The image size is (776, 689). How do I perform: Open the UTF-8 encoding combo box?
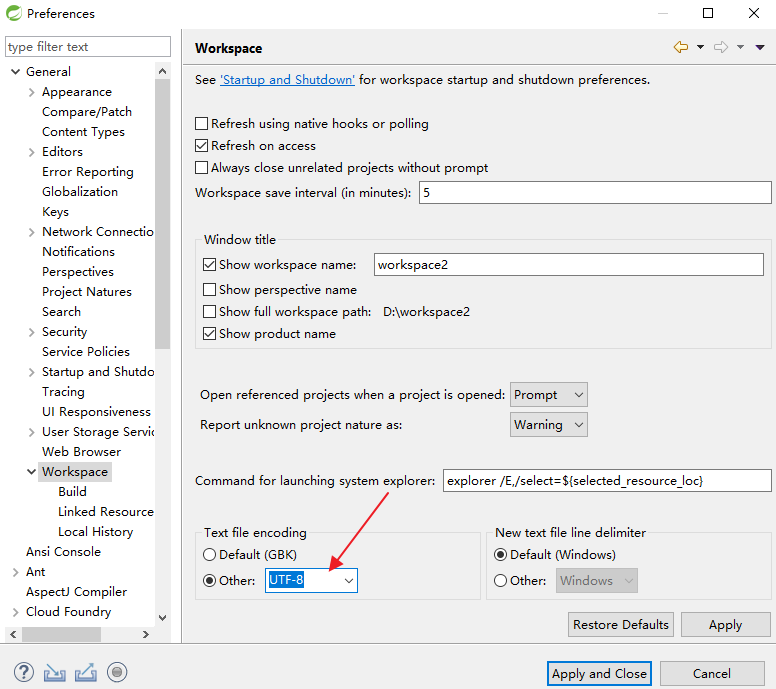(348, 581)
